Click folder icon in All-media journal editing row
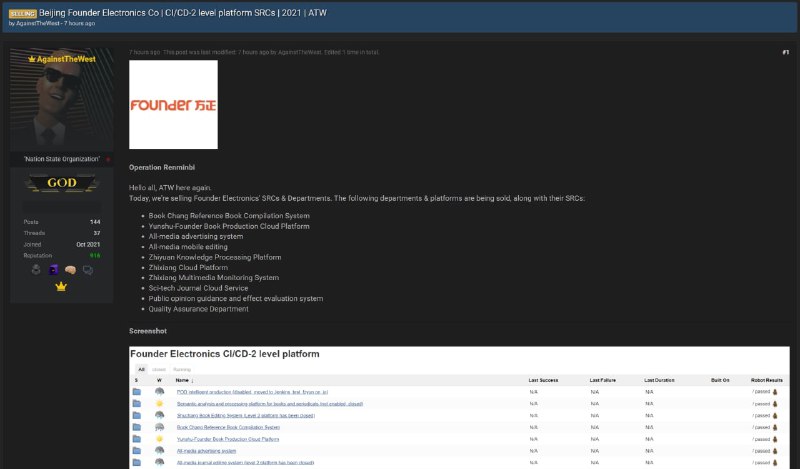The height and width of the screenshot is (469, 800). click(x=137, y=462)
